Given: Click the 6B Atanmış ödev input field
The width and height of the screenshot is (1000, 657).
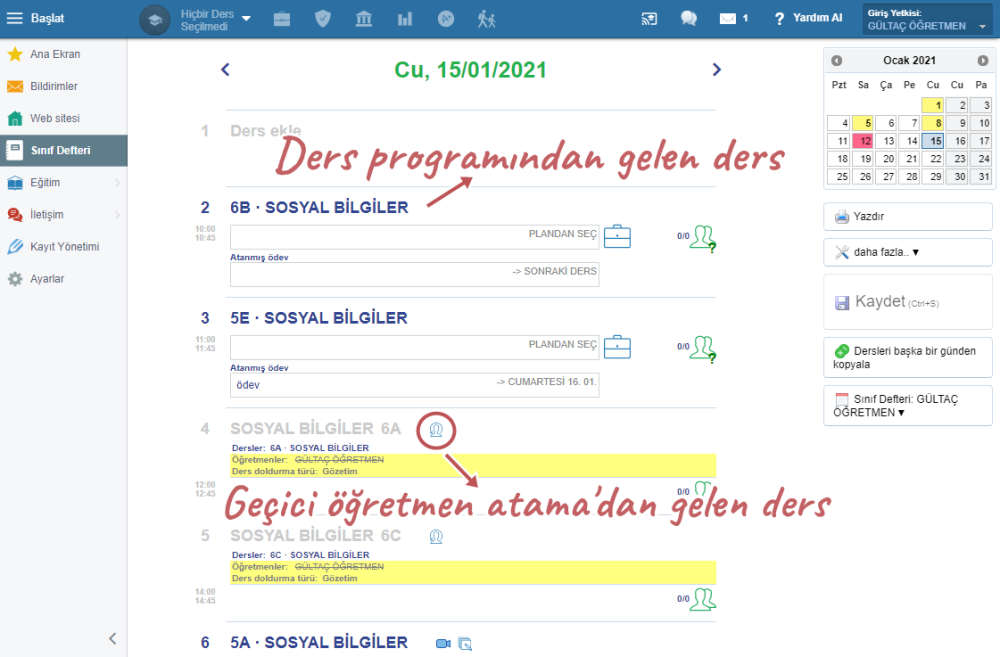Looking at the screenshot, I should coord(415,274).
